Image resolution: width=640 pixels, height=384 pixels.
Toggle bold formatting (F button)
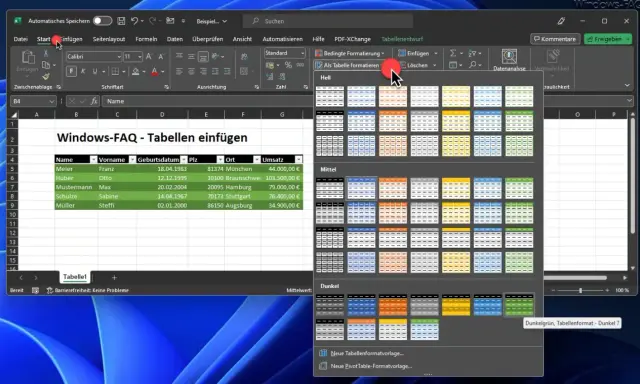coord(71,71)
